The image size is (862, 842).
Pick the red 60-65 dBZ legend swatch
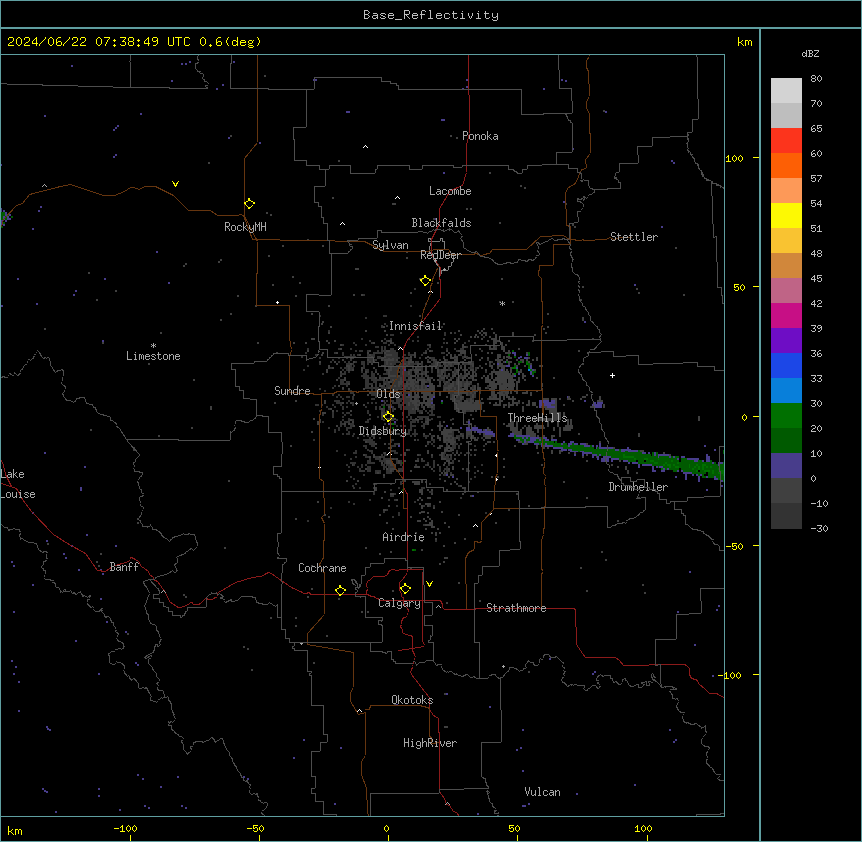(x=786, y=141)
